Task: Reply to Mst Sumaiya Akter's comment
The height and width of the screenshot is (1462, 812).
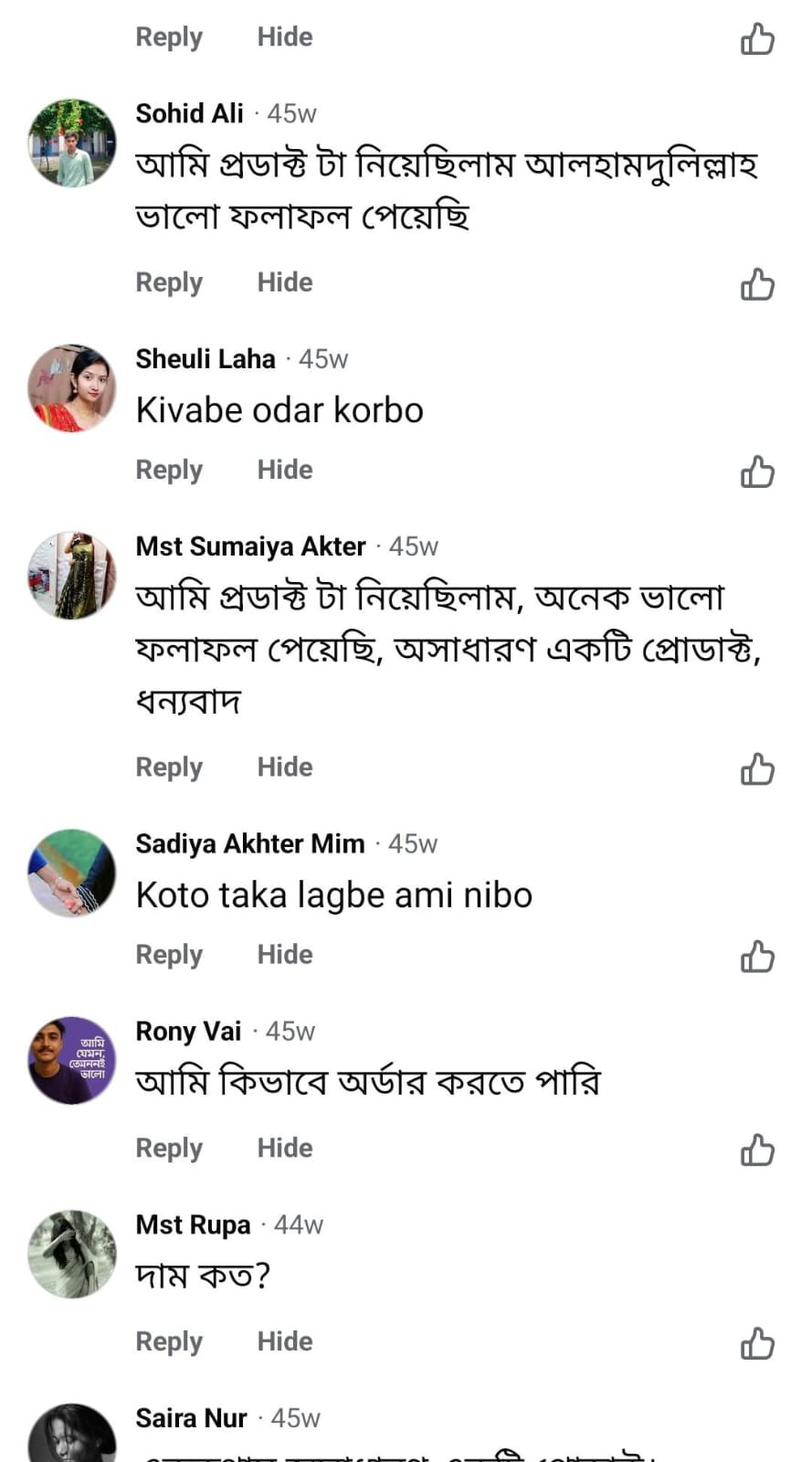Action: [x=169, y=767]
